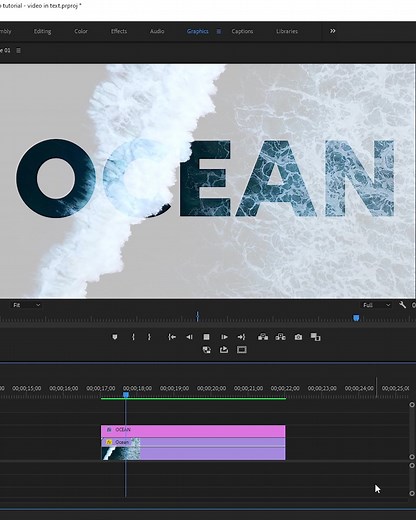Screen dimensions: 416x520
Task: Click the OCEAN text in Program monitor
Action: click(206, 178)
